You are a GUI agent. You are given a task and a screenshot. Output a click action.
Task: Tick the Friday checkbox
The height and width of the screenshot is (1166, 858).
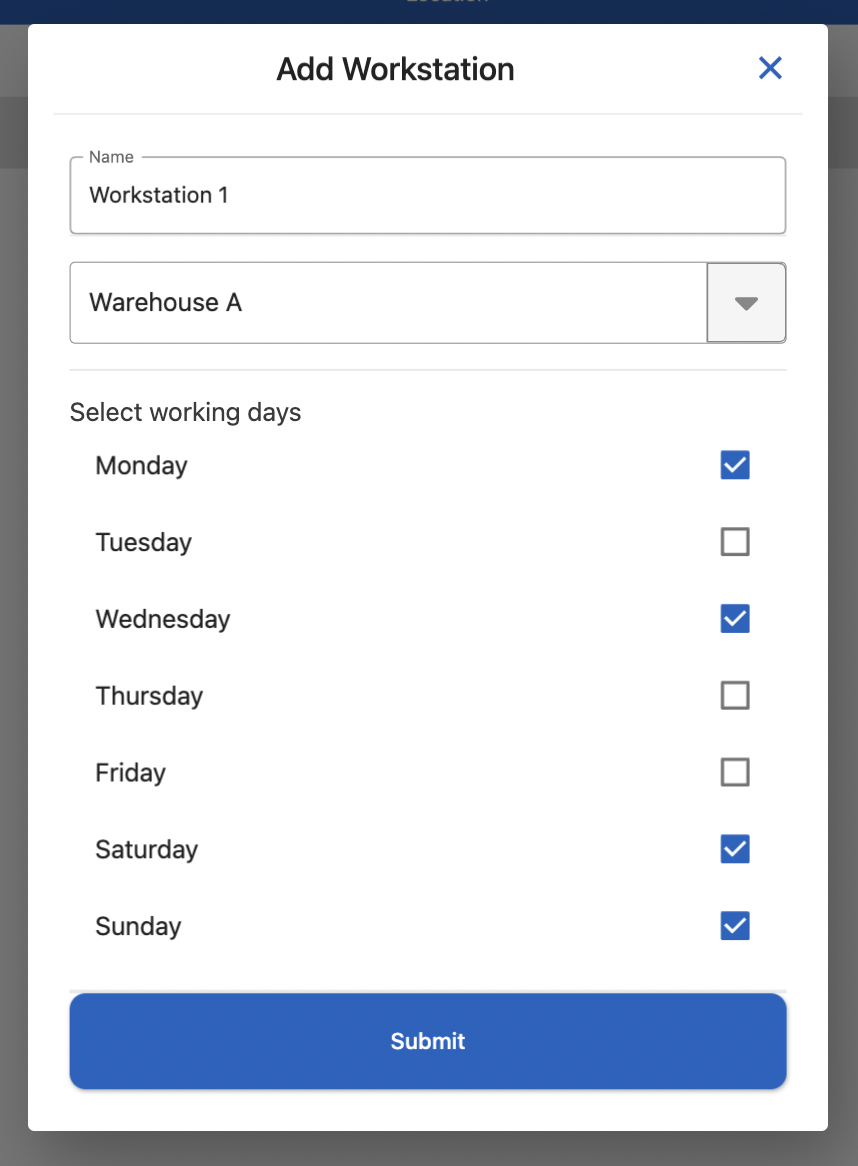735,772
